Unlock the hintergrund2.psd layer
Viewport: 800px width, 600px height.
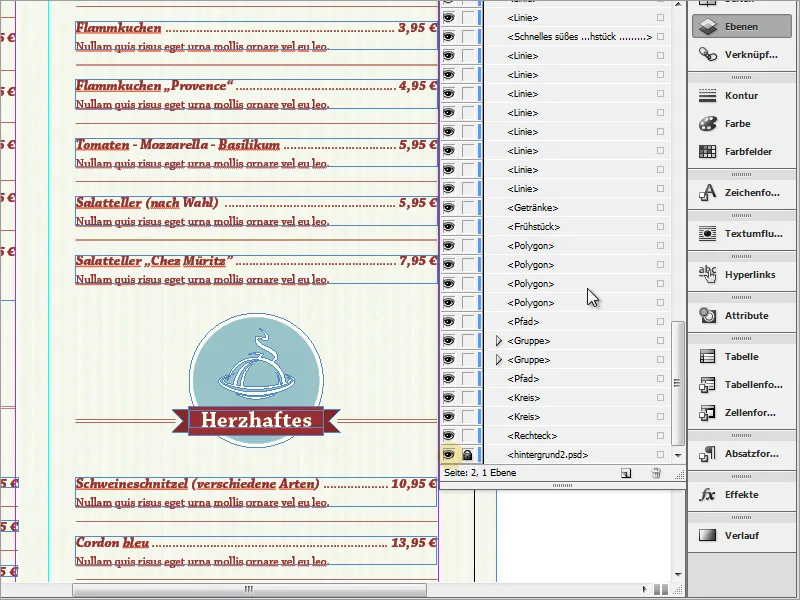(x=466, y=454)
